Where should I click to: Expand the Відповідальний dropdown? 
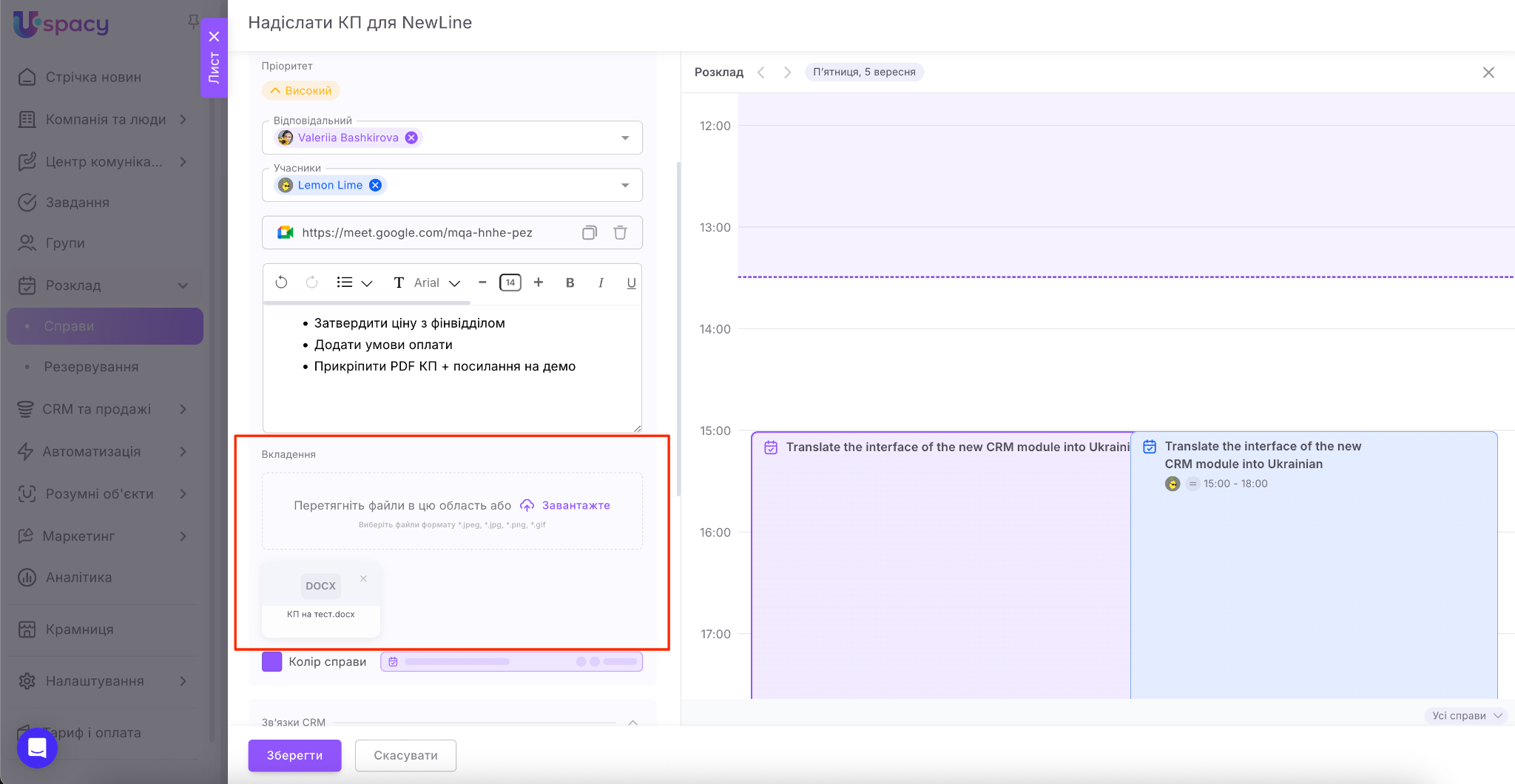tap(625, 138)
